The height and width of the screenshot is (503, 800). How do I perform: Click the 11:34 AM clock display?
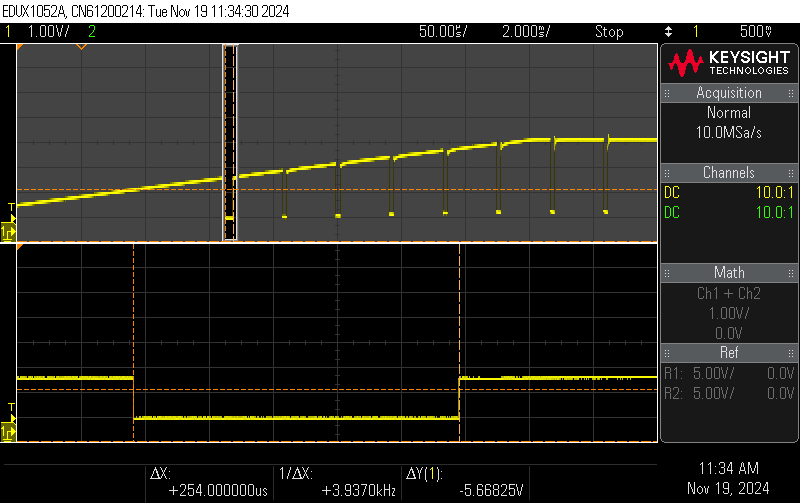click(x=729, y=469)
